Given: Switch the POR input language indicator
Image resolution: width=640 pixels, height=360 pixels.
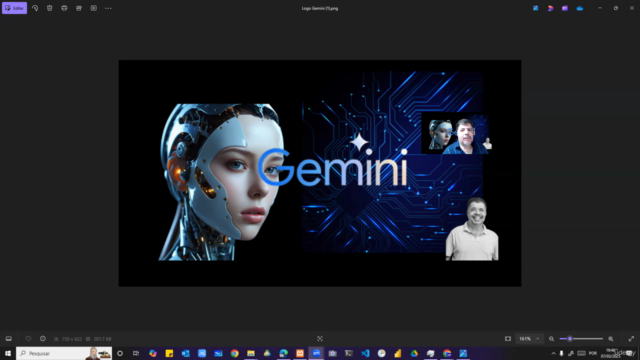Looking at the screenshot, I should pyautogui.click(x=593, y=353).
